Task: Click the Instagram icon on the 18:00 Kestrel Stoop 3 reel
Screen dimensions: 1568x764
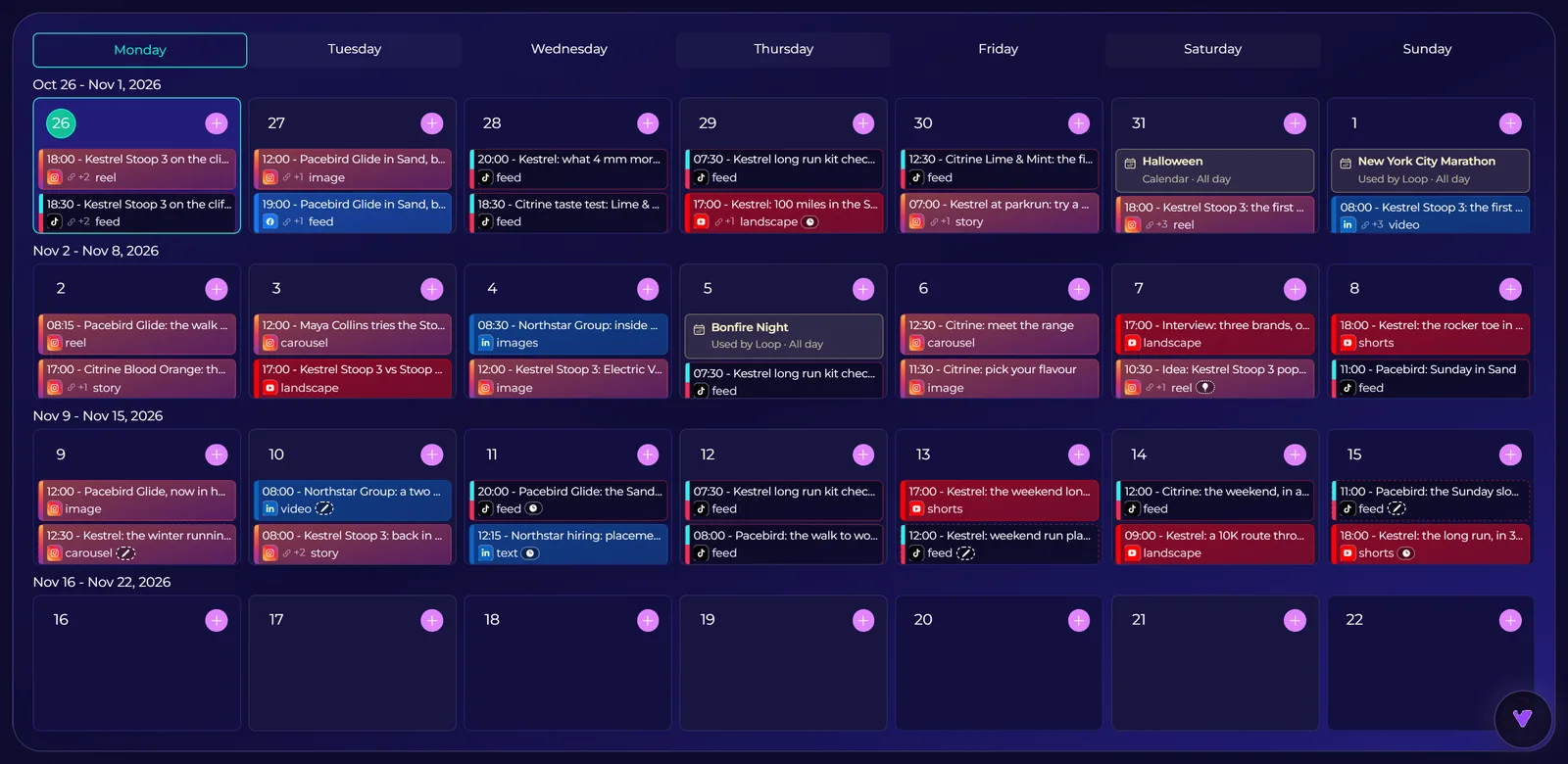Action: 55,177
